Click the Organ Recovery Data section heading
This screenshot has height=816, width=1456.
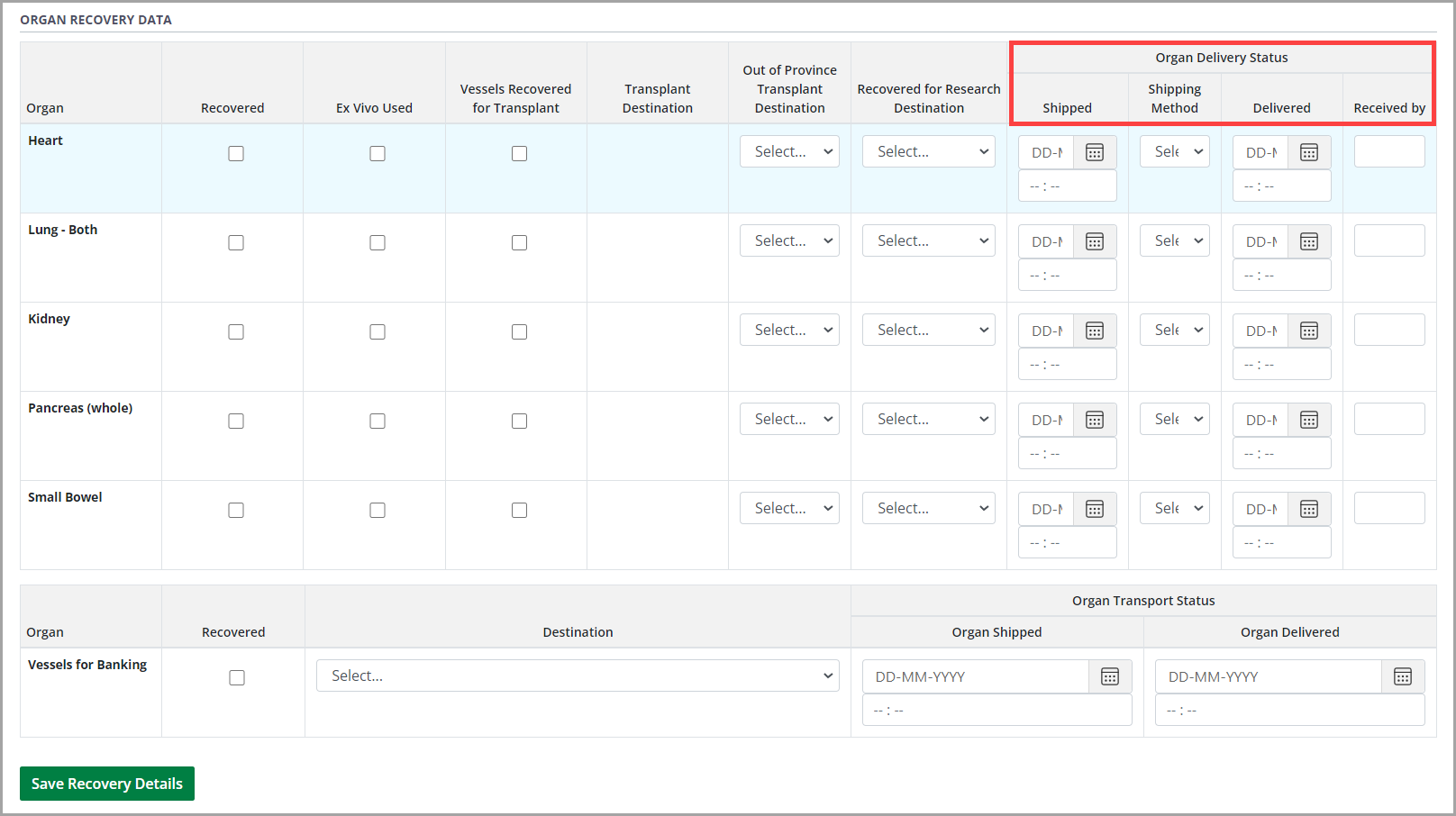[x=96, y=19]
